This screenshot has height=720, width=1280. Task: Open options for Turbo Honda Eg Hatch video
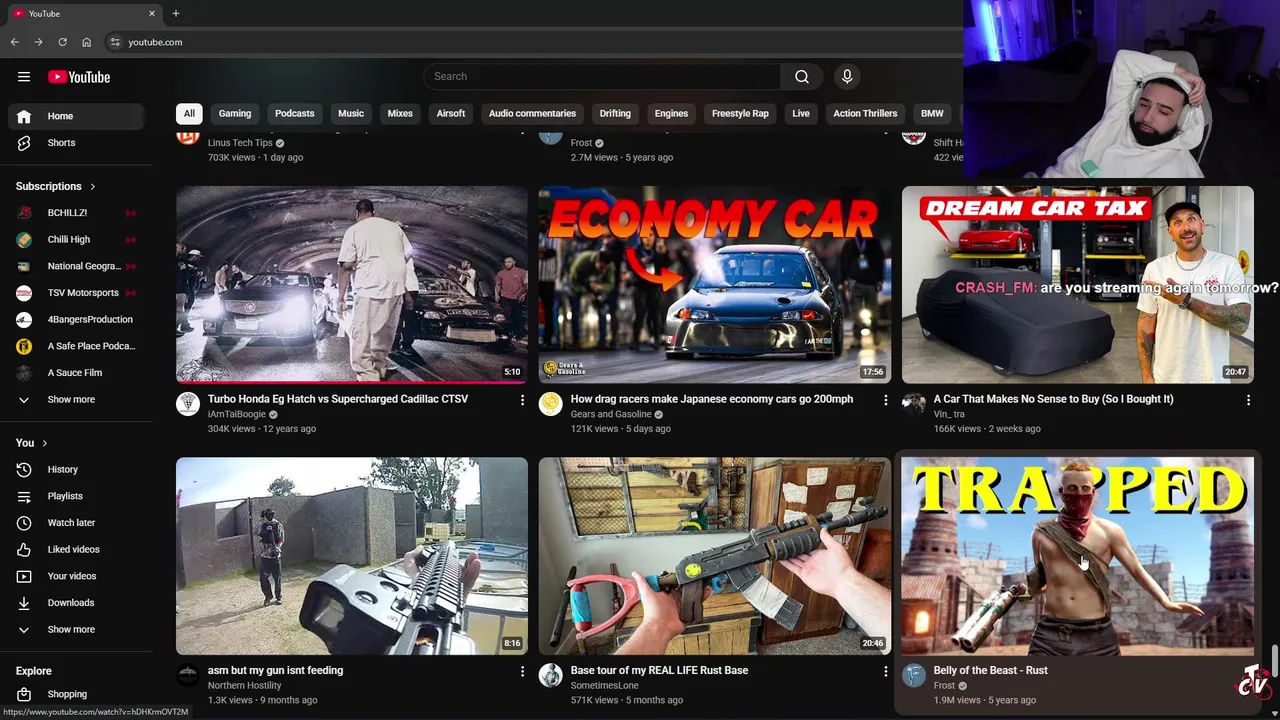click(x=522, y=400)
